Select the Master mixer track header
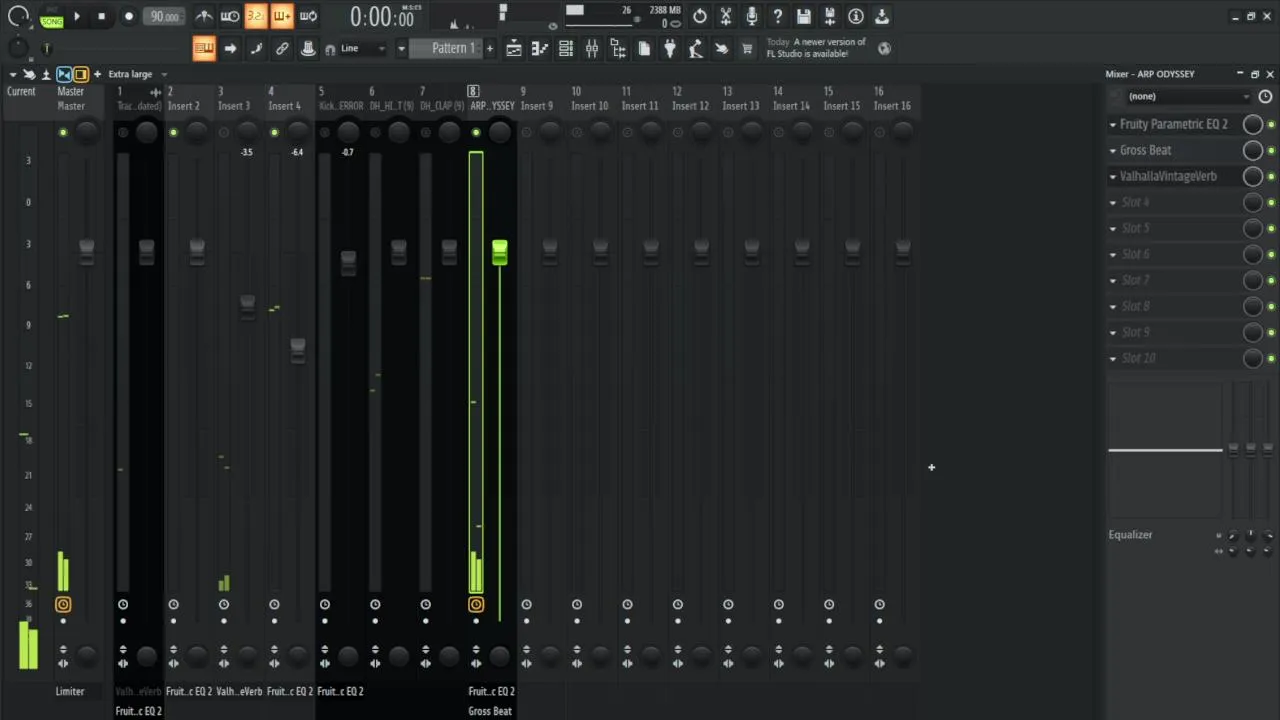The width and height of the screenshot is (1280, 720). [71, 98]
